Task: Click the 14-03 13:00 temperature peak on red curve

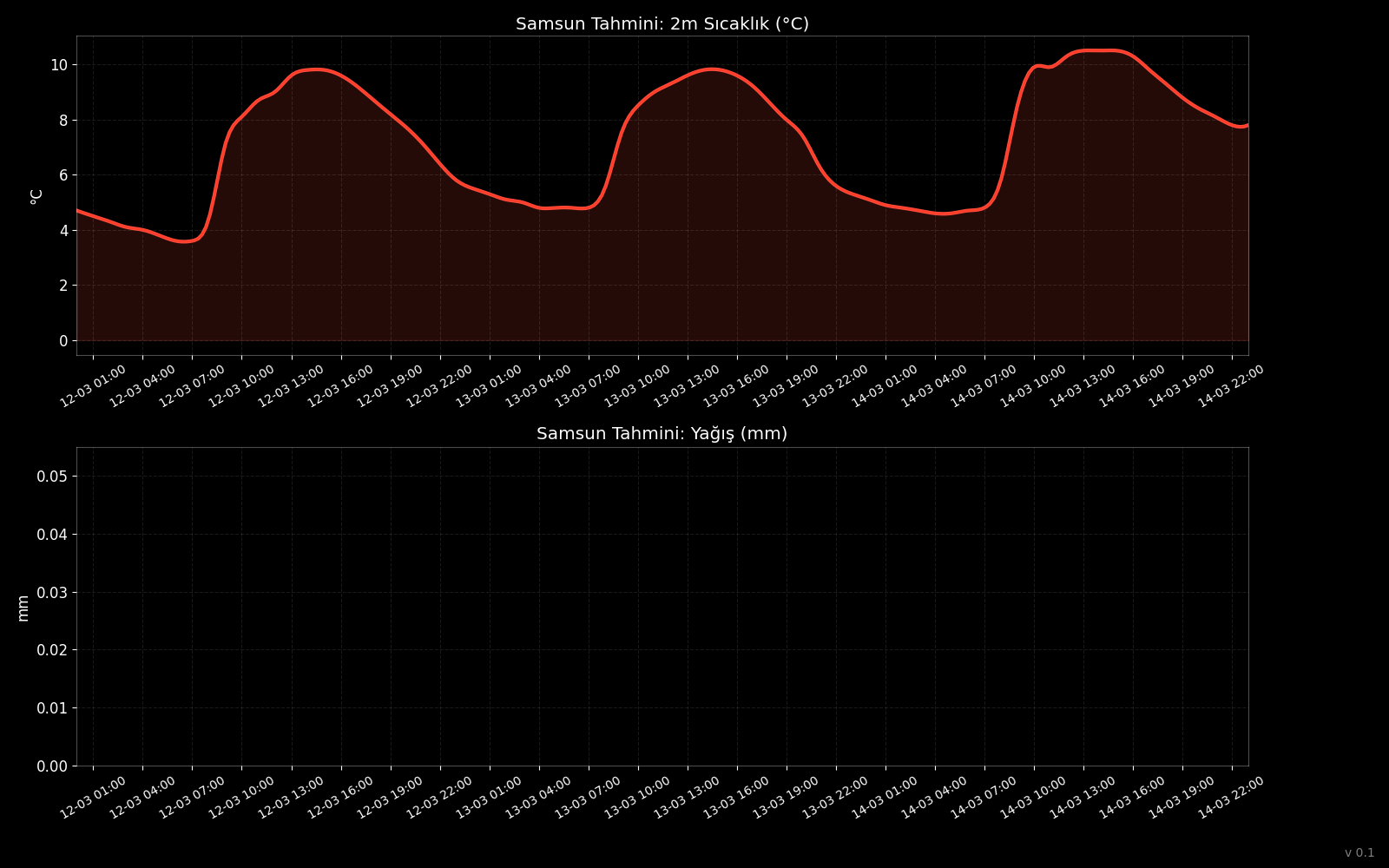Action: coord(1096,50)
